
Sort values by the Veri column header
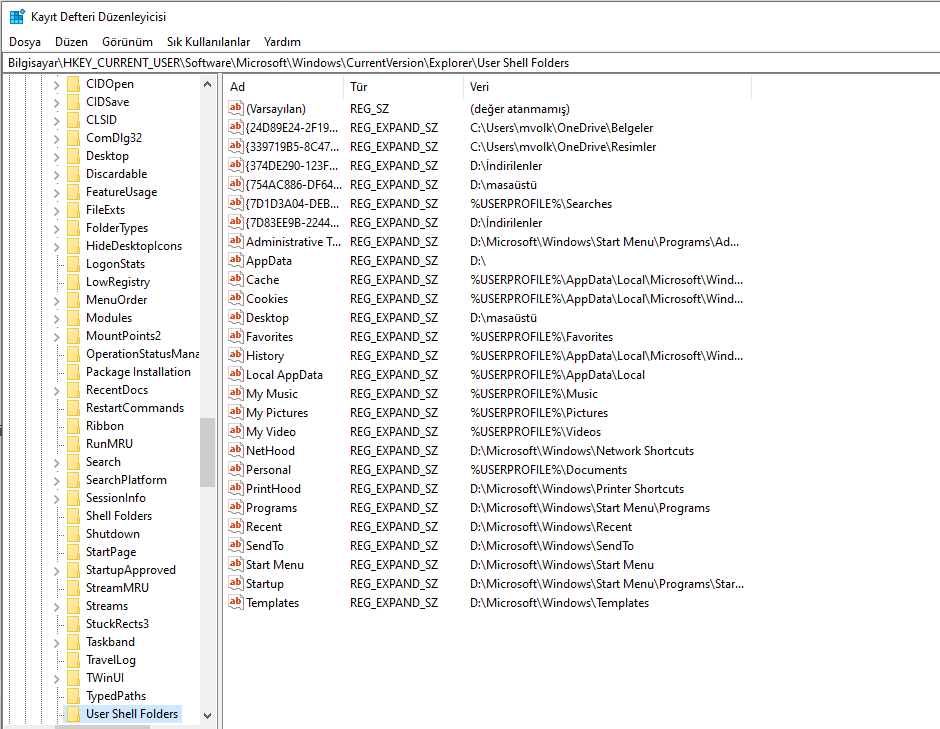click(x=607, y=87)
